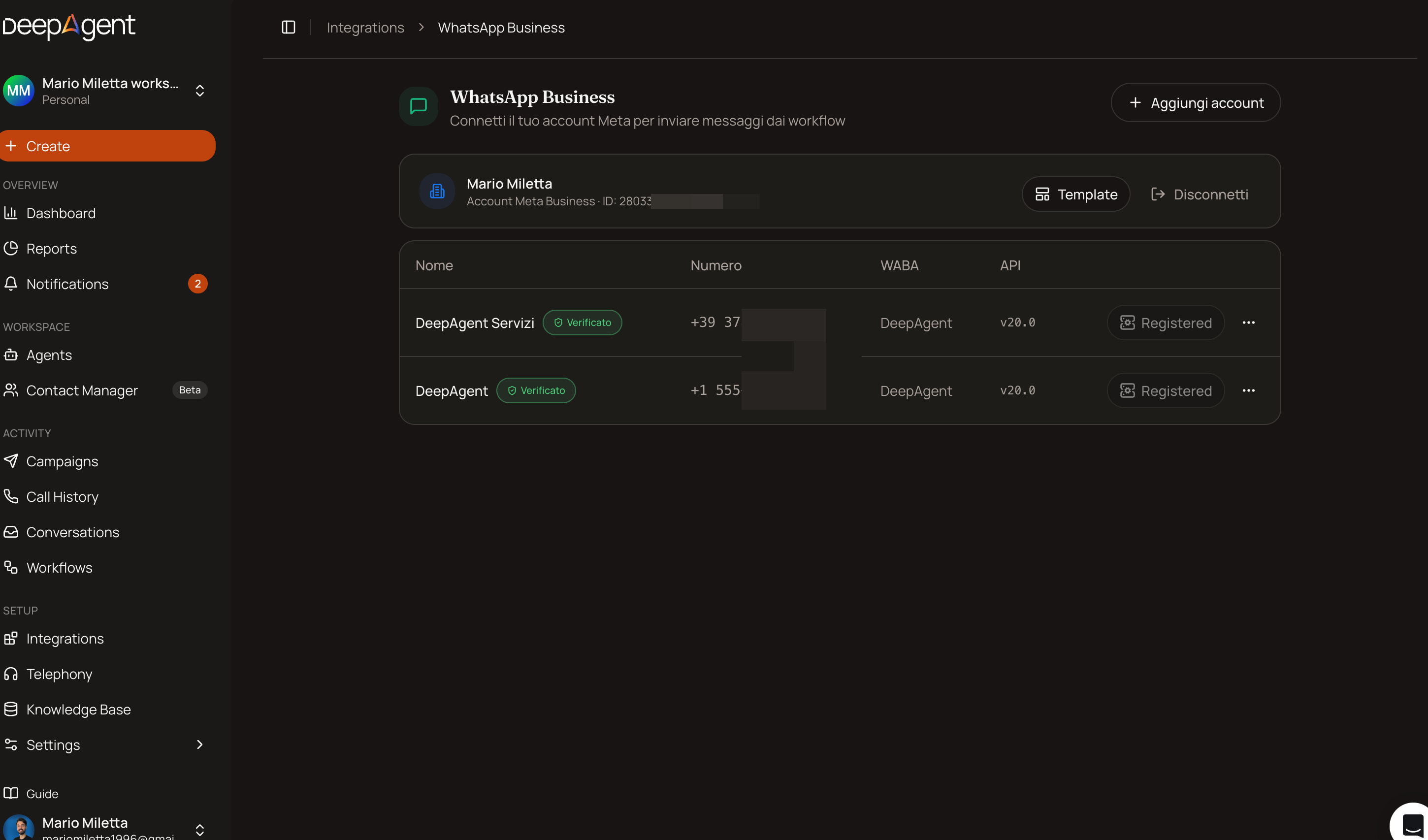Screen dimensions: 1428x840
Task: Open the Dashboard menu item
Action: [x=105, y=213]
